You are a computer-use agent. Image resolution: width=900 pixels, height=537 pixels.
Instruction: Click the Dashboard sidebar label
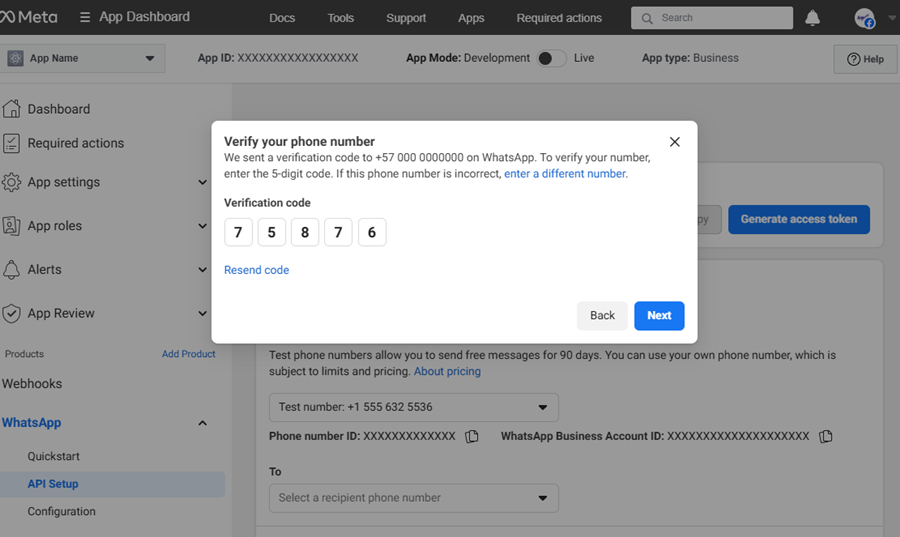click(x=59, y=109)
